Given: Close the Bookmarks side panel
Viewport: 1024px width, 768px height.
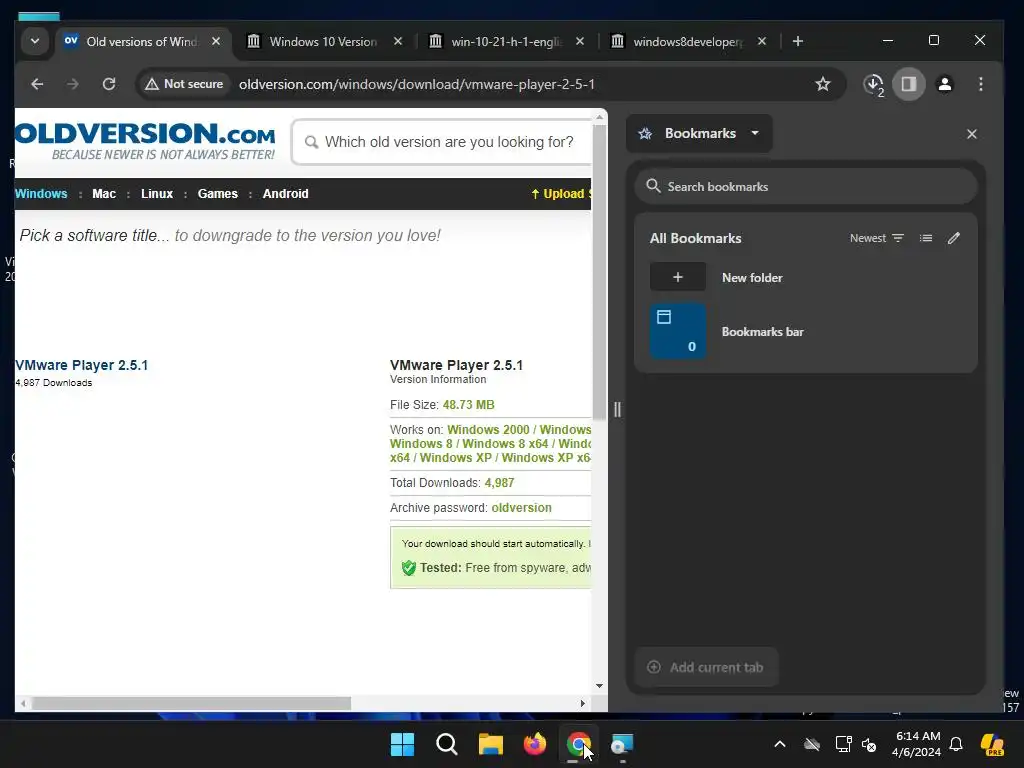Looking at the screenshot, I should point(972,134).
